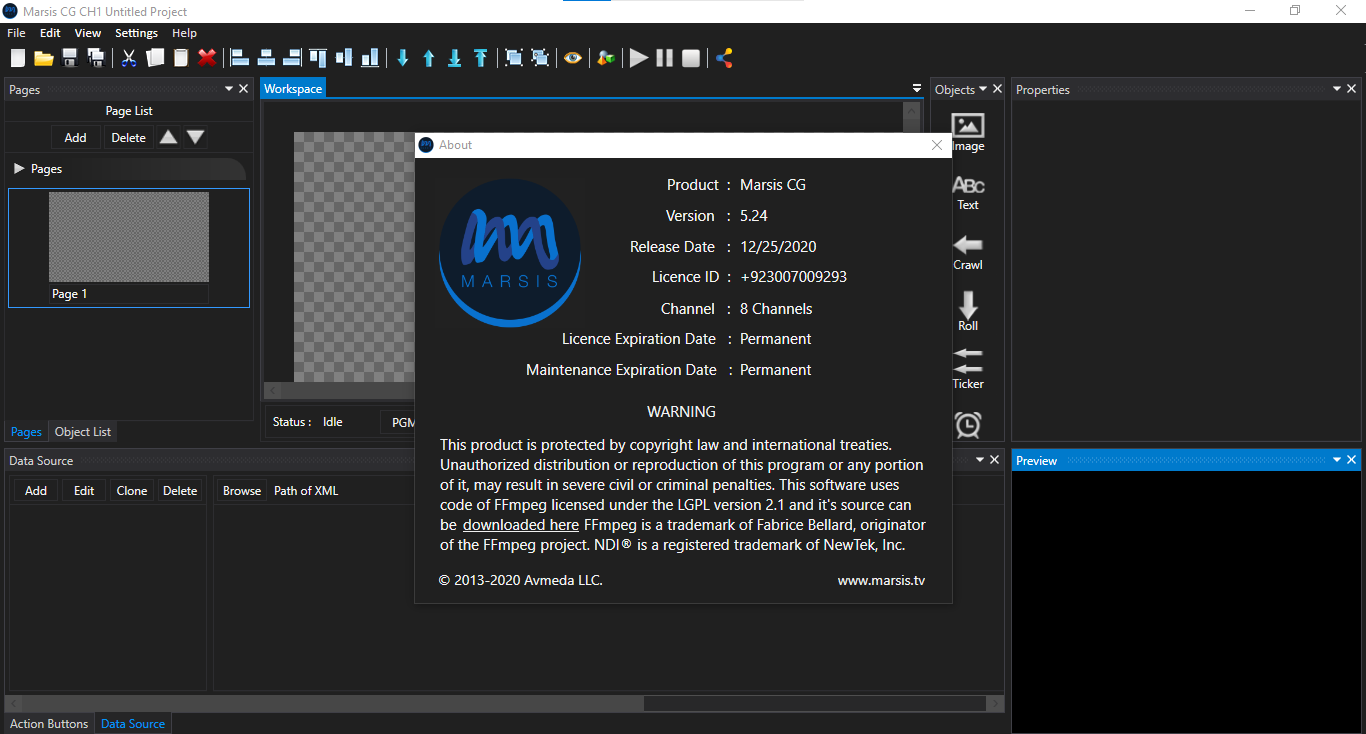1366x734 pixels.
Task: Select the clock object tool
Action: coord(968,425)
